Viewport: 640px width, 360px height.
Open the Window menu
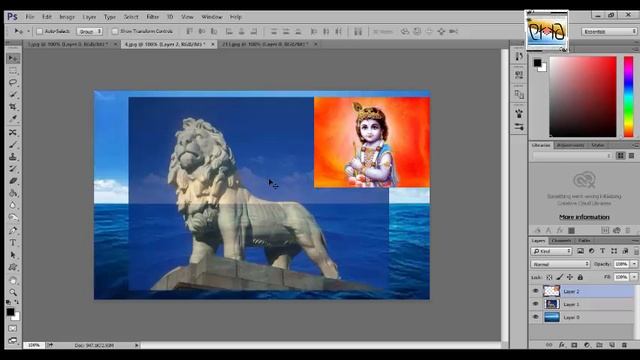tap(212, 17)
